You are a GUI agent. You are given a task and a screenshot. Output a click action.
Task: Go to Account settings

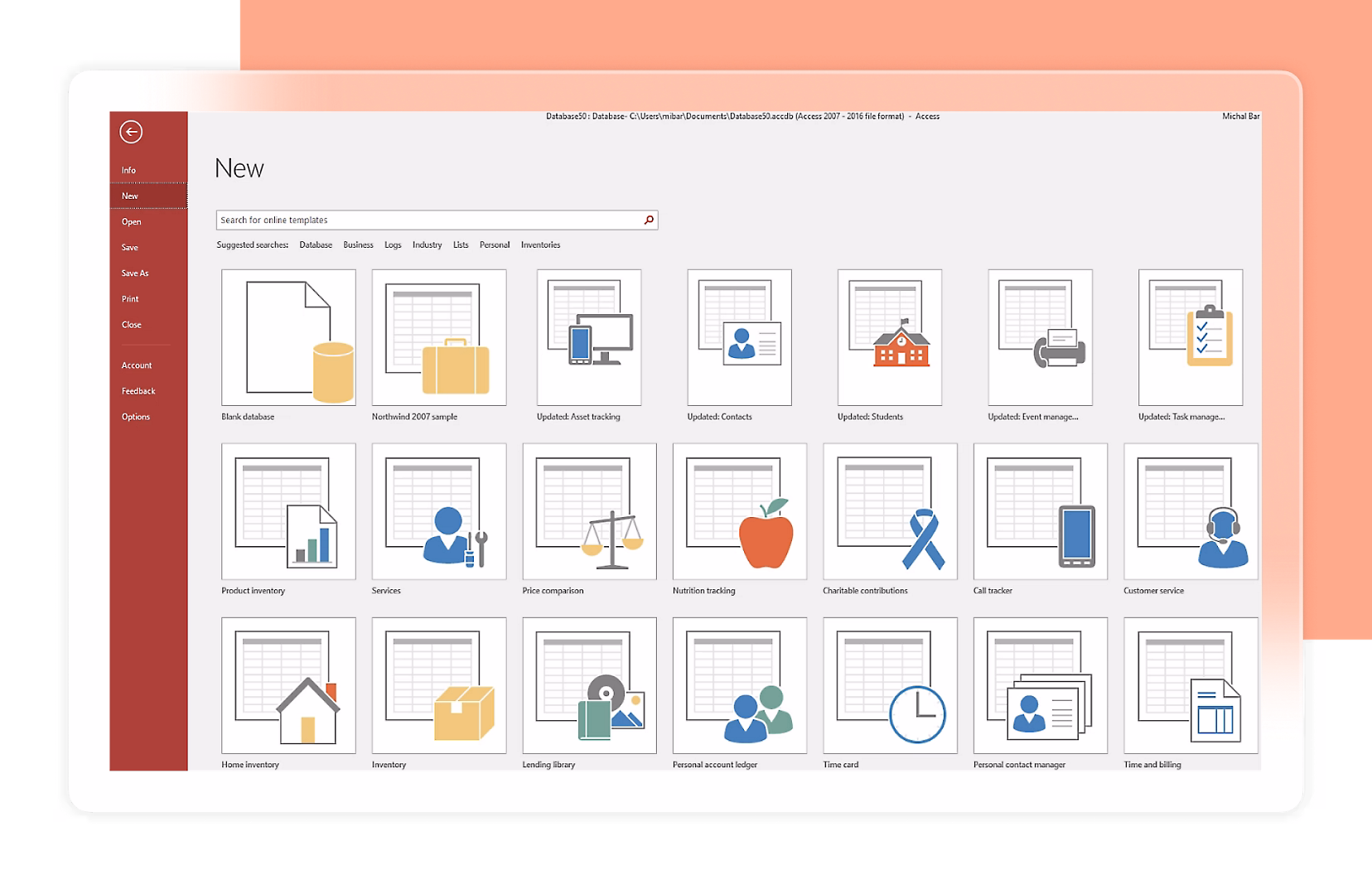136,365
